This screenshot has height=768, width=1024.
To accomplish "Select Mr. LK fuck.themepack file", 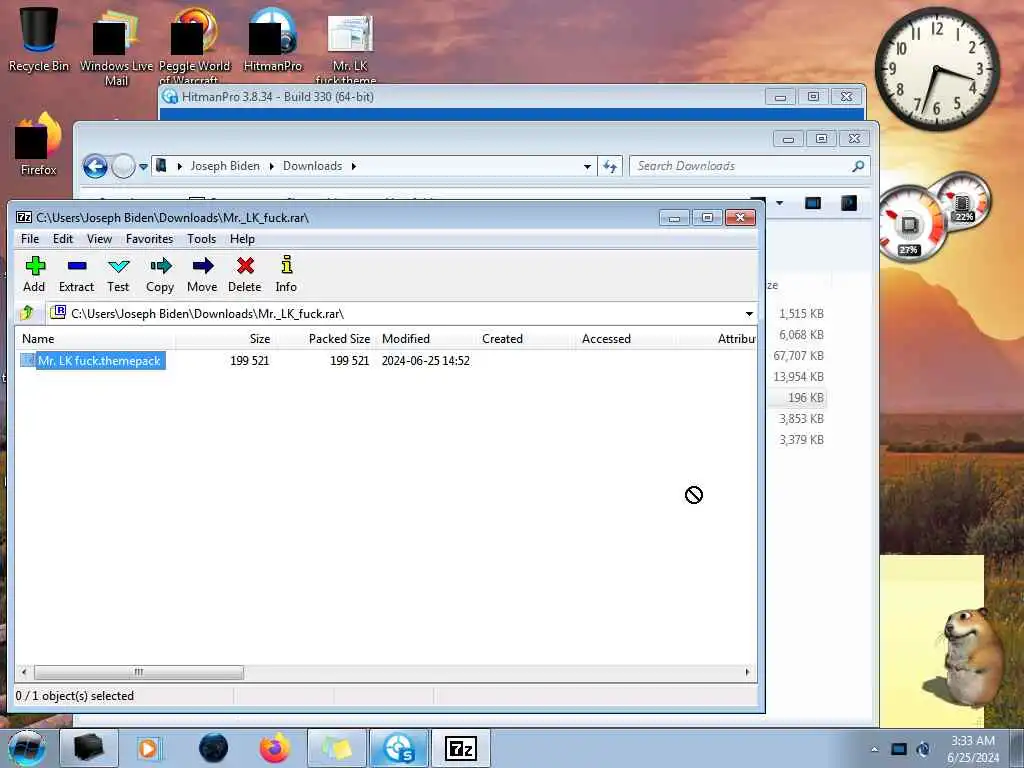I will [x=99, y=360].
